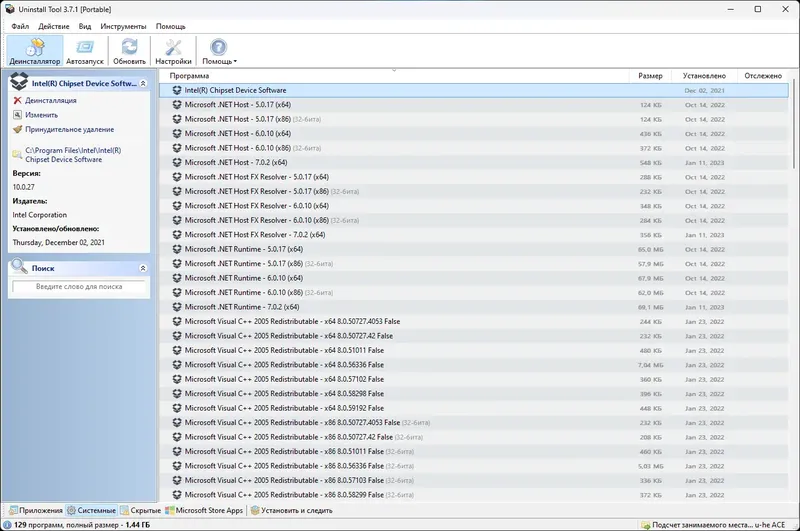Open the Инструменты menu

tap(123, 26)
